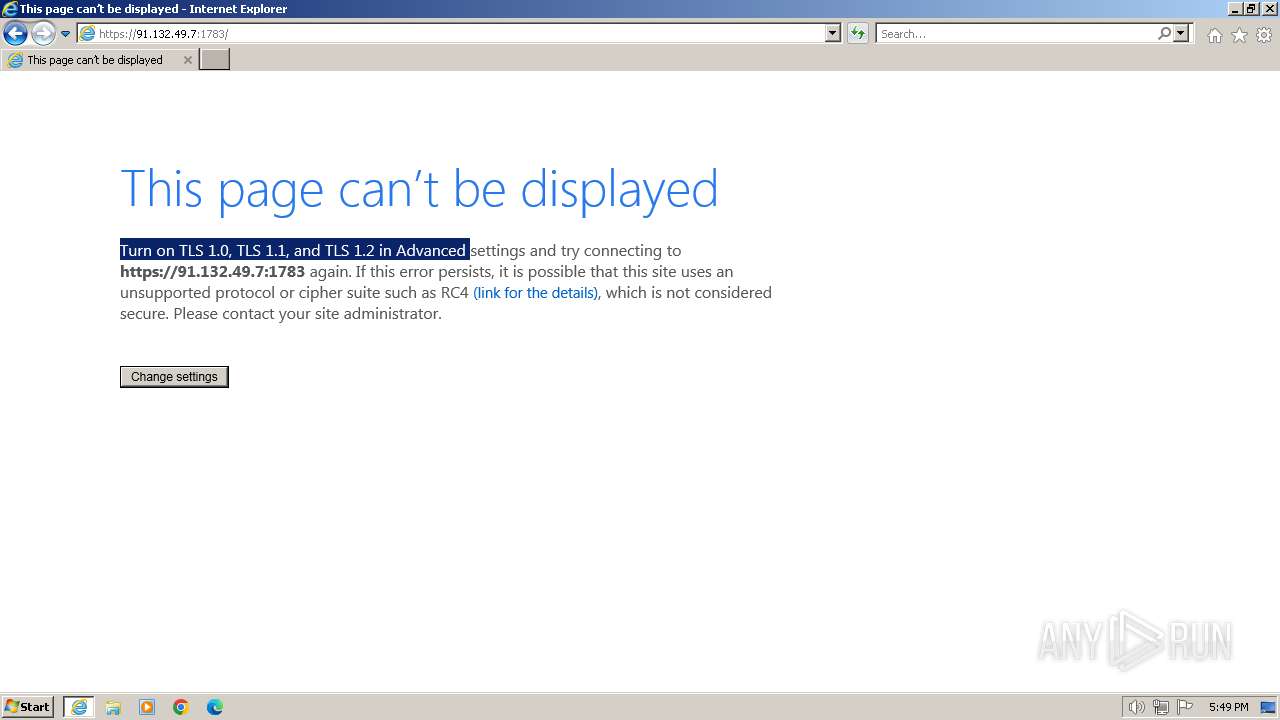Open File Explorer folder taskbar icon
This screenshot has width=1280, height=720.
click(113, 707)
